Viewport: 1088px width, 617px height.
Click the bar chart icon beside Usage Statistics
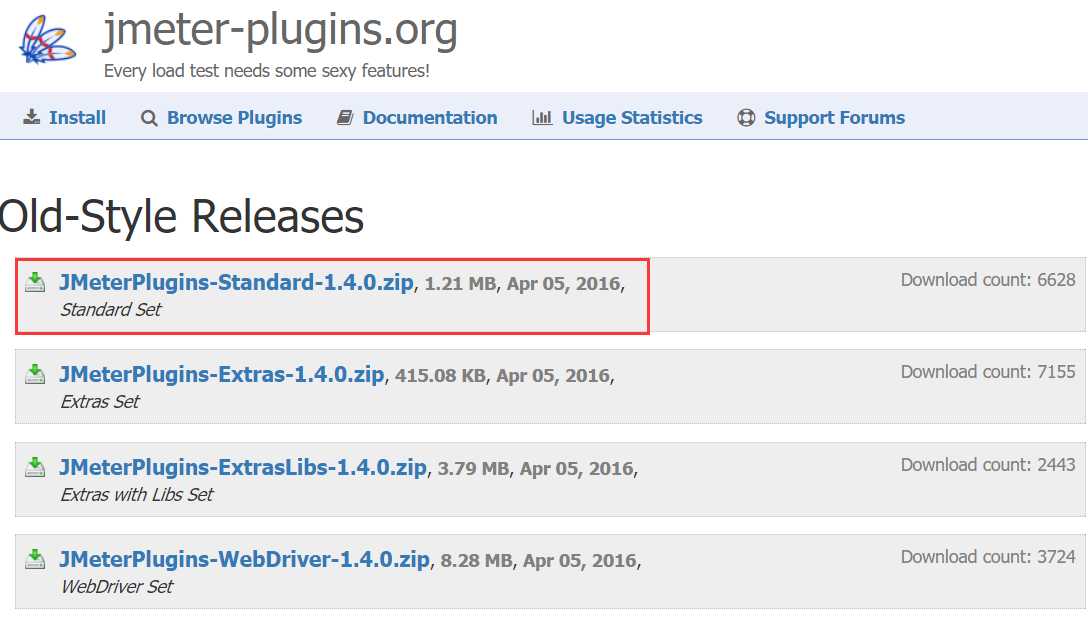tap(542, 117)
